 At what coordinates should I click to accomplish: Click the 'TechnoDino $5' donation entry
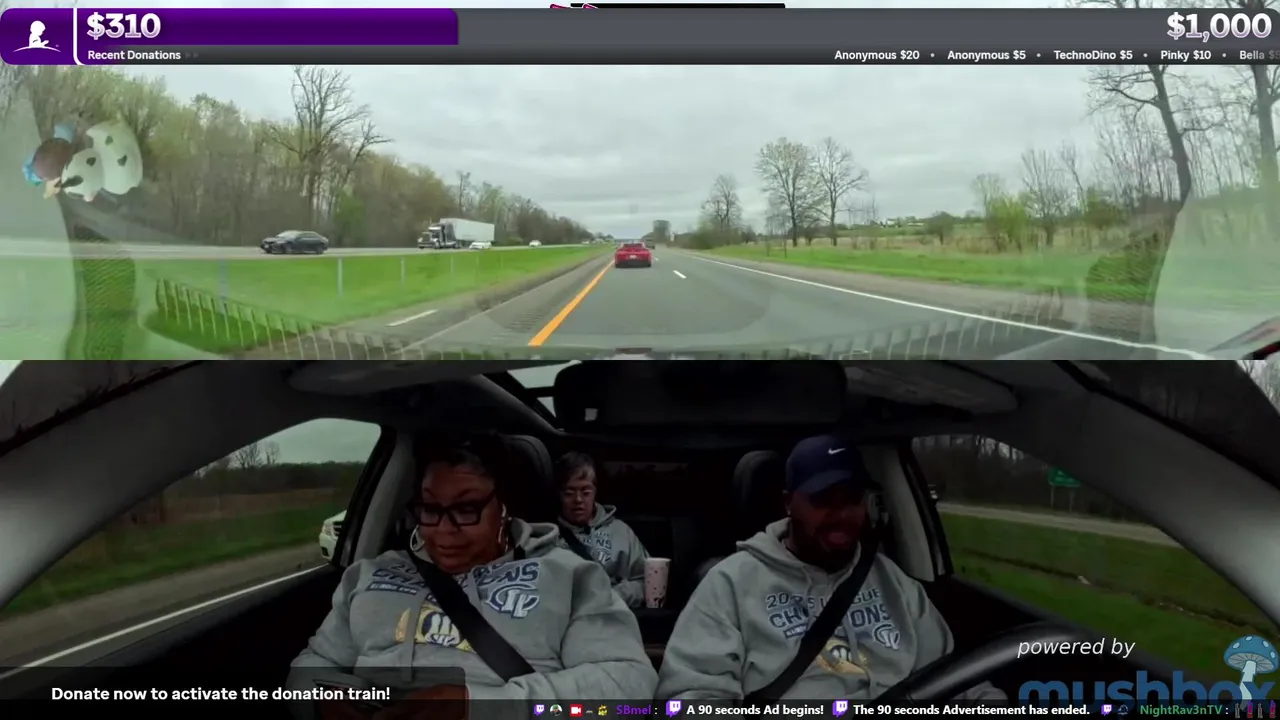(x=1093, y=55)
